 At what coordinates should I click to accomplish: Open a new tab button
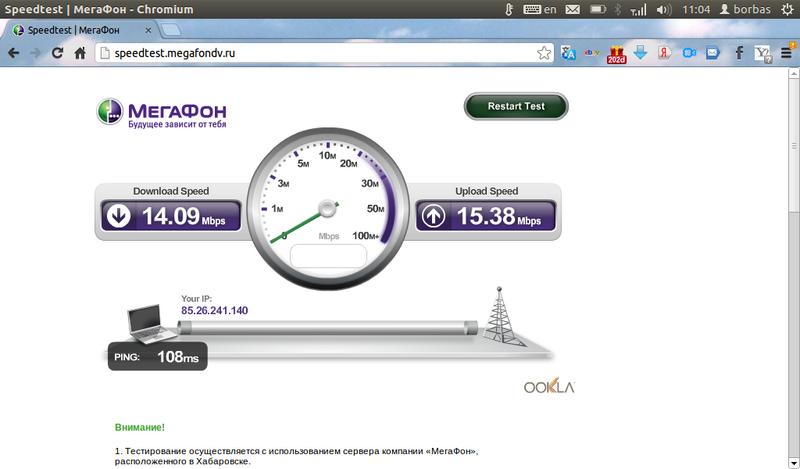coord(171,30)
